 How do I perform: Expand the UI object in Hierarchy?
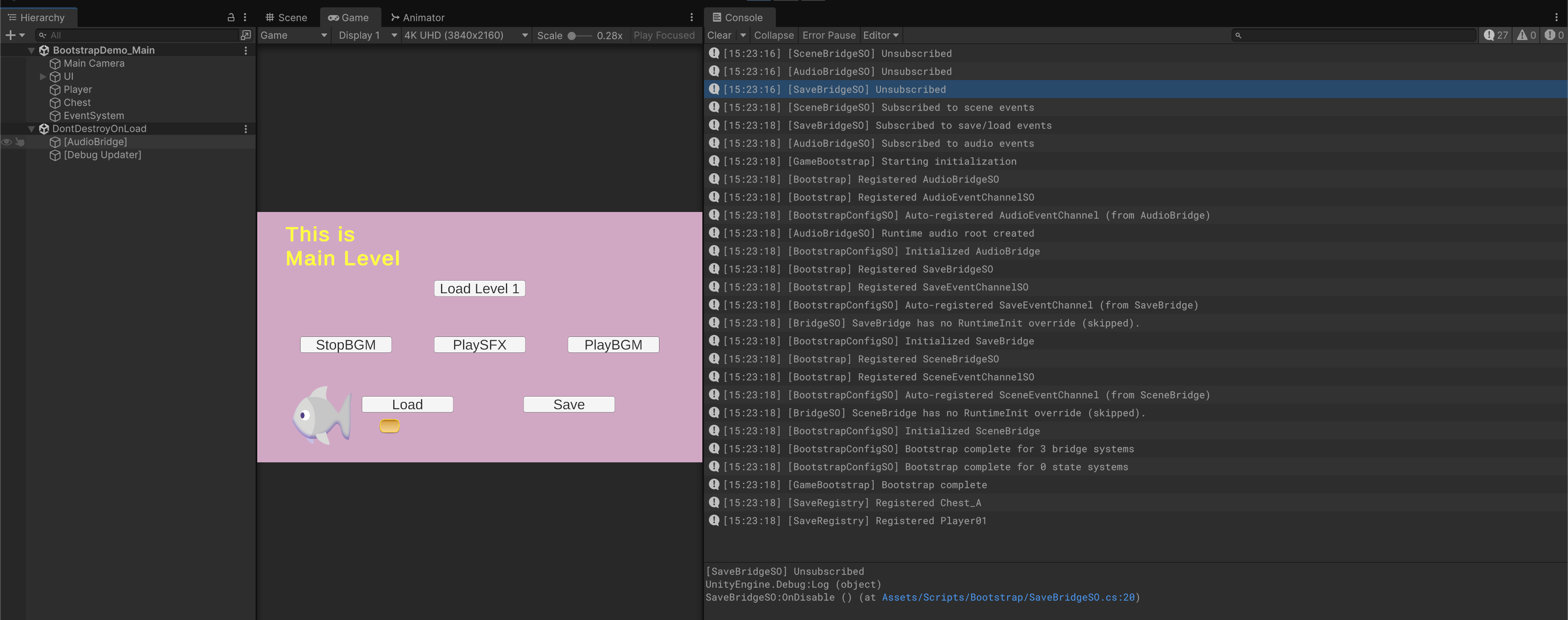point(42,77)
